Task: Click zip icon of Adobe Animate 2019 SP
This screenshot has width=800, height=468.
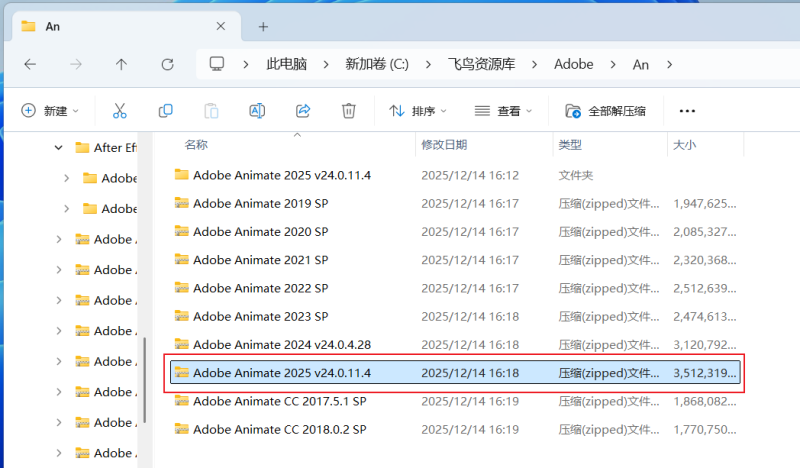Action: (x=182, y=203)
